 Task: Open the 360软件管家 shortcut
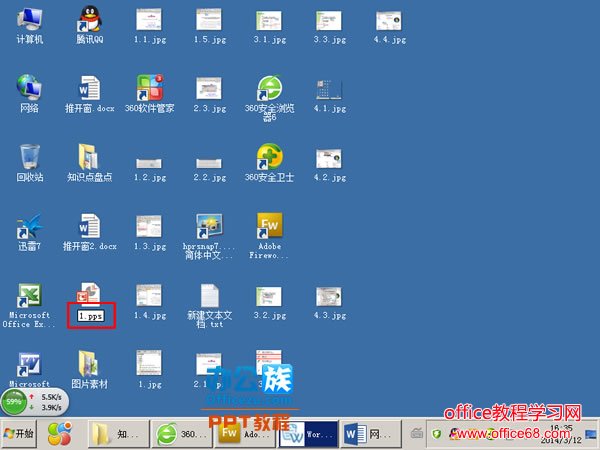149,94
